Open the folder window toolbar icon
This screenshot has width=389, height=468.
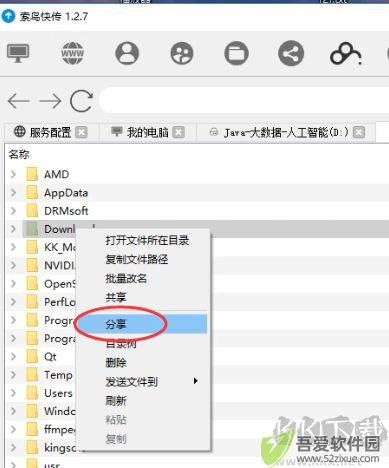tap(236, 53)
